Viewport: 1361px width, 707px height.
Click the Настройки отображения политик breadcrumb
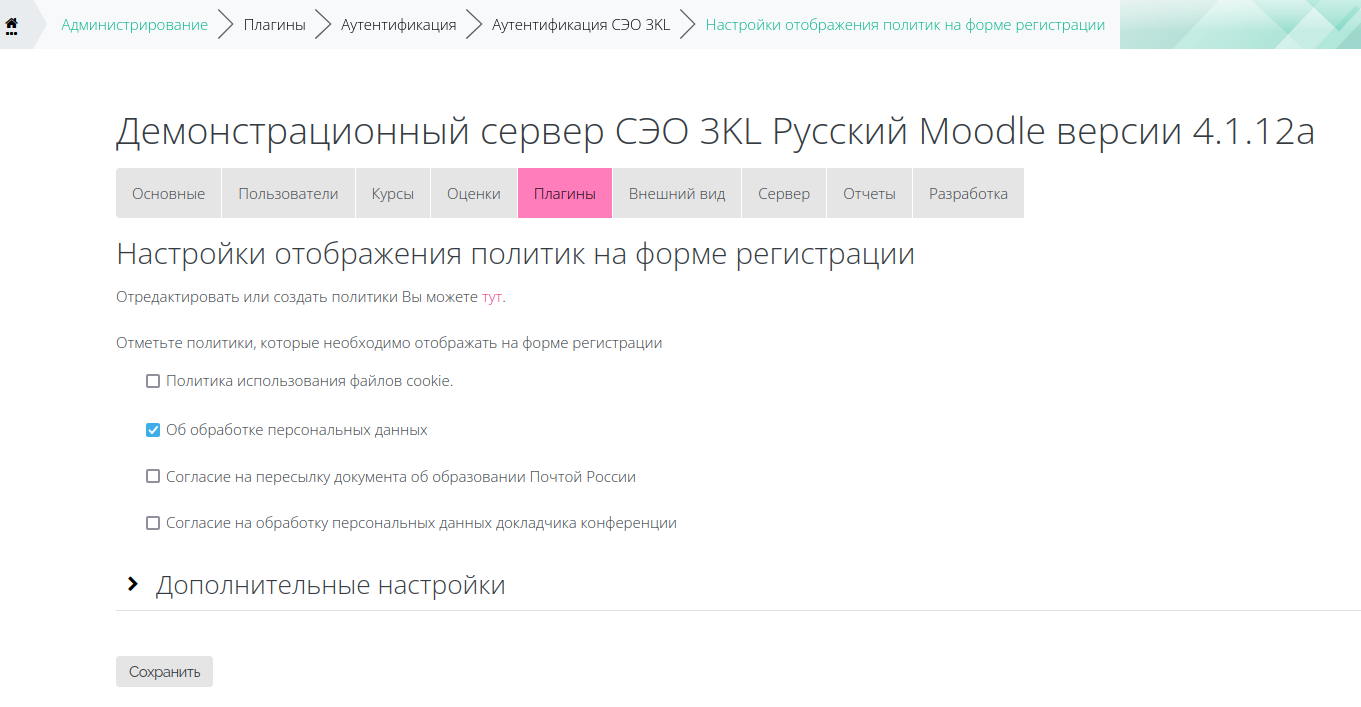905,25
